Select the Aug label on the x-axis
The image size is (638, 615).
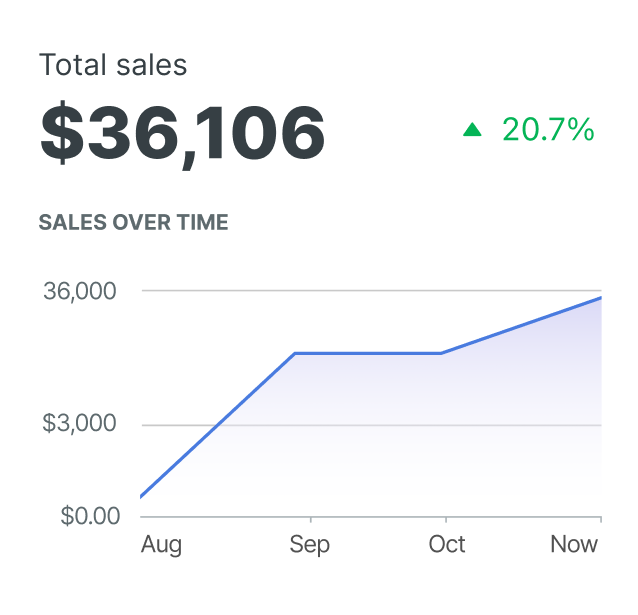point(161,545)
